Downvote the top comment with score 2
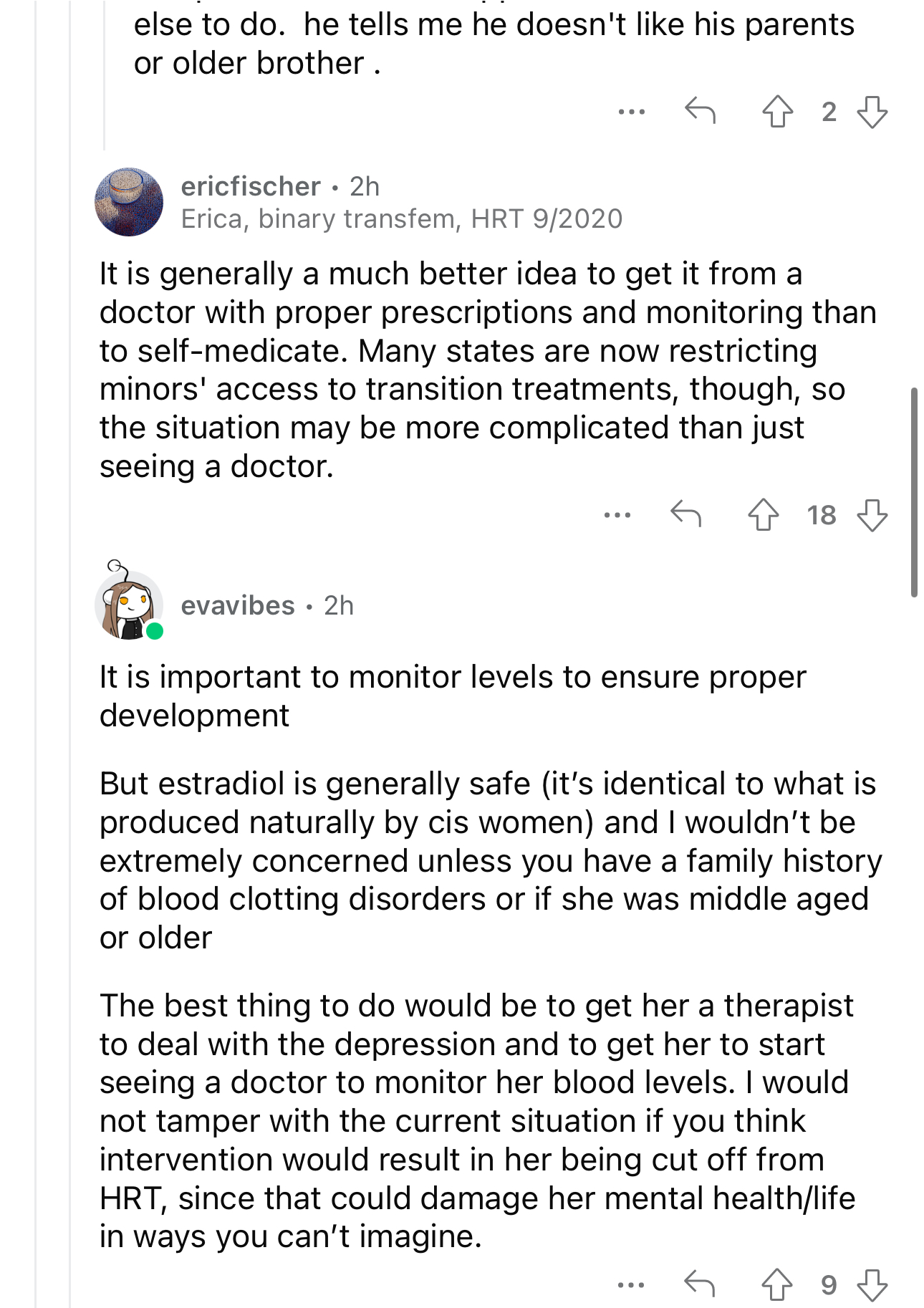 click(872, 111)
